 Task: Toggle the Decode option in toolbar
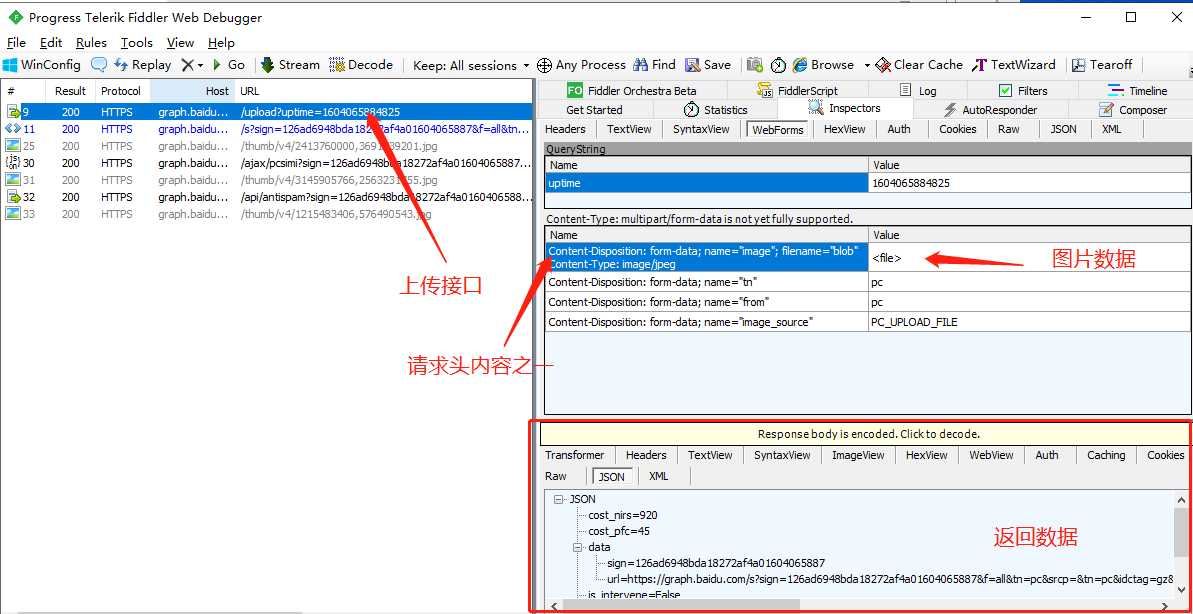tap(361, 65)
